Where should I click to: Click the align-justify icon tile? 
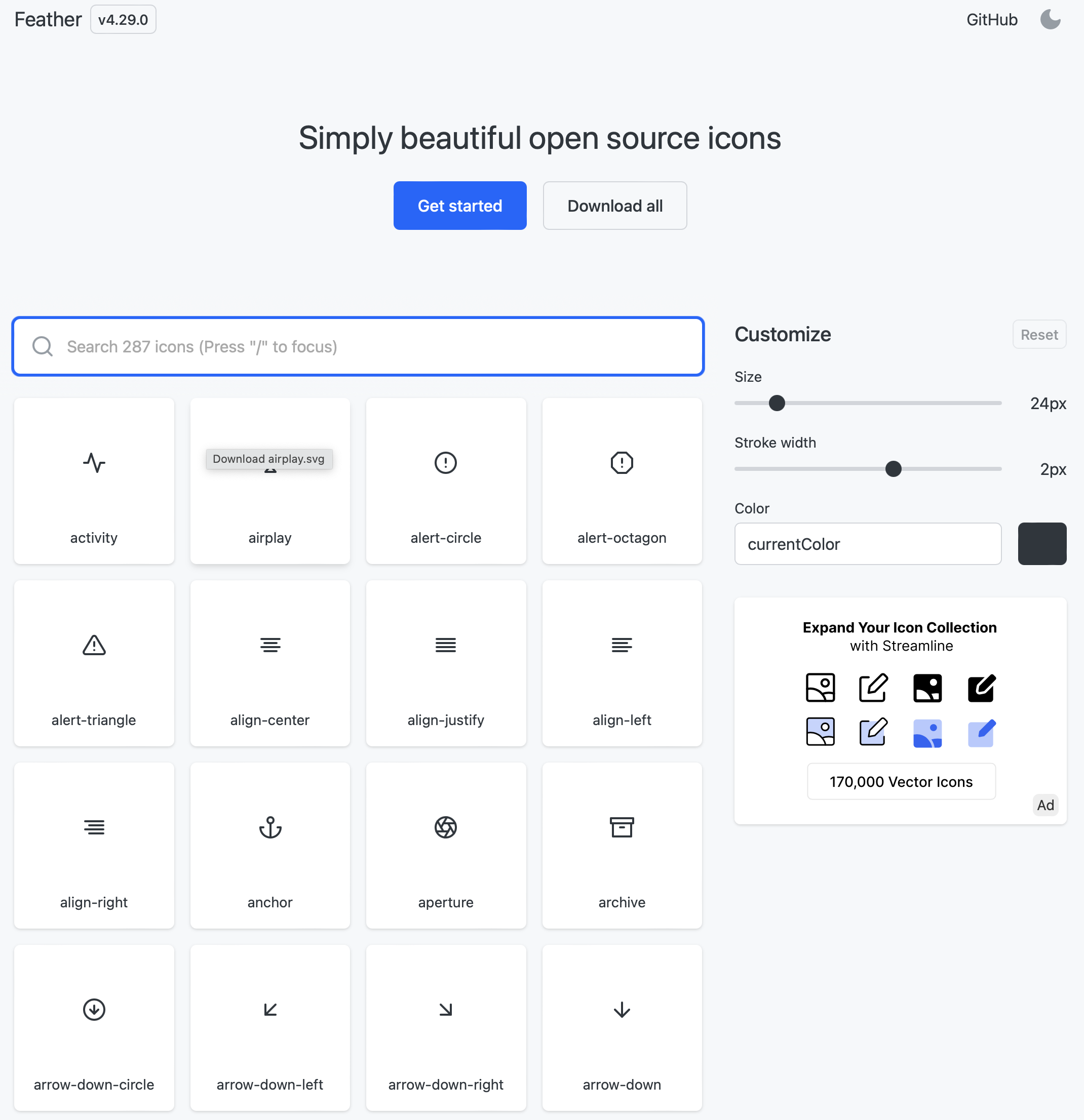tap(445, 663)
